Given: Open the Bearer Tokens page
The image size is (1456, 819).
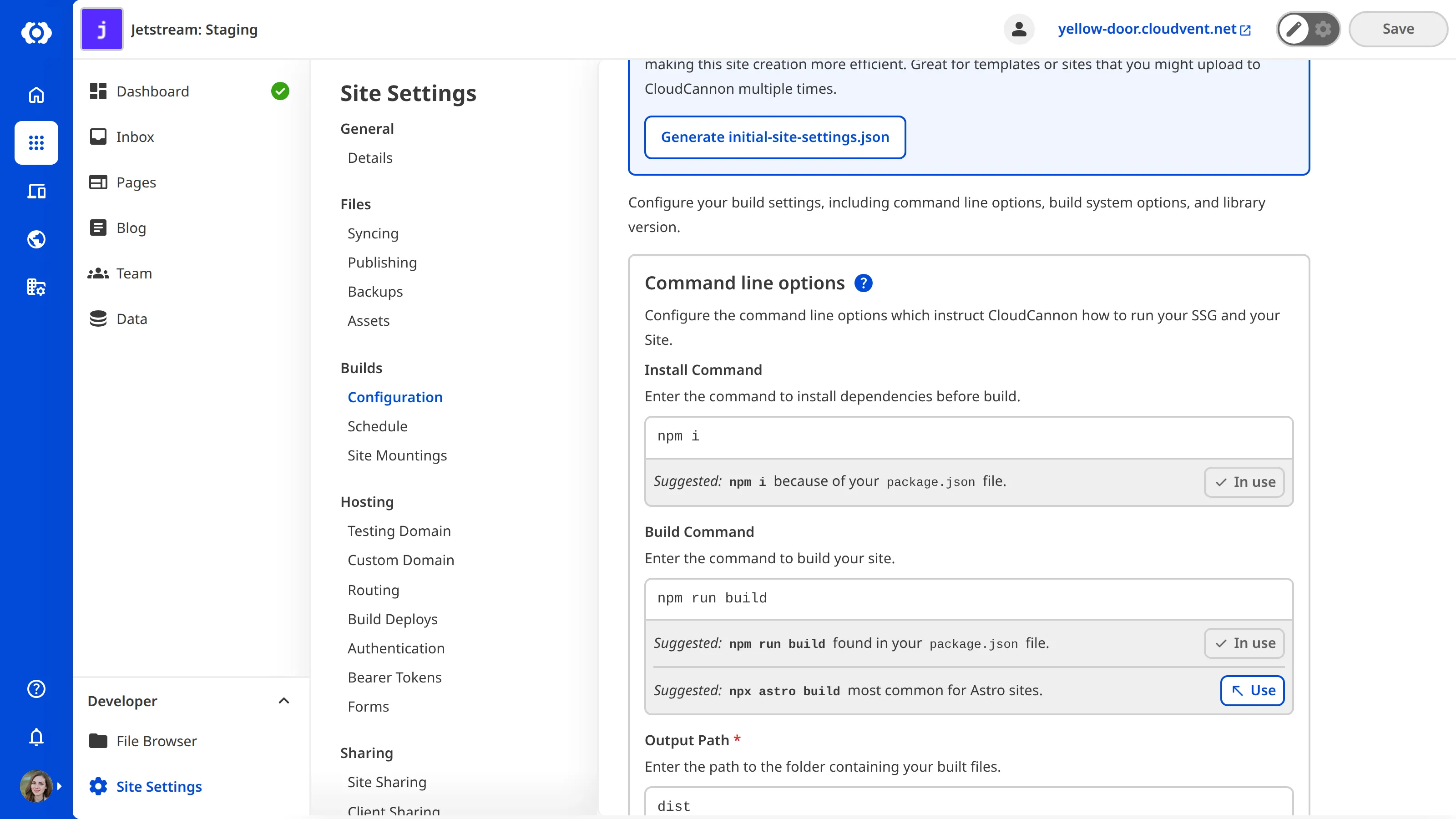Looking at the screenshot, I should (x=394, y=677).
